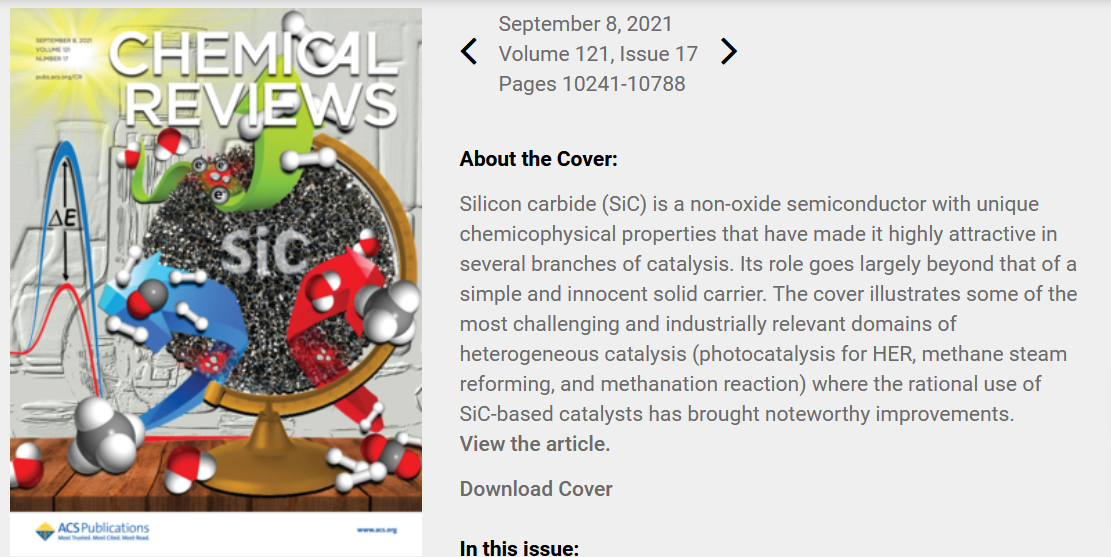1111x557 pixels.
Task: Click the In this issue heading
Action: pyautogui.click(x=519, y=548)
